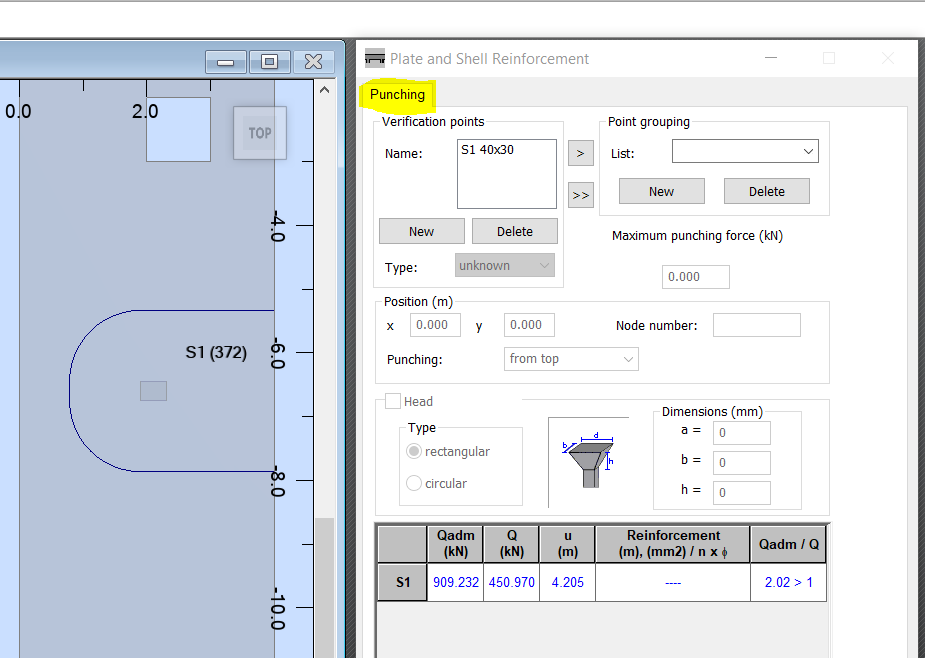This screenshot has height=658, width=925.
Task: Open the Punching direction dropdown
Action: pos(570,359)
